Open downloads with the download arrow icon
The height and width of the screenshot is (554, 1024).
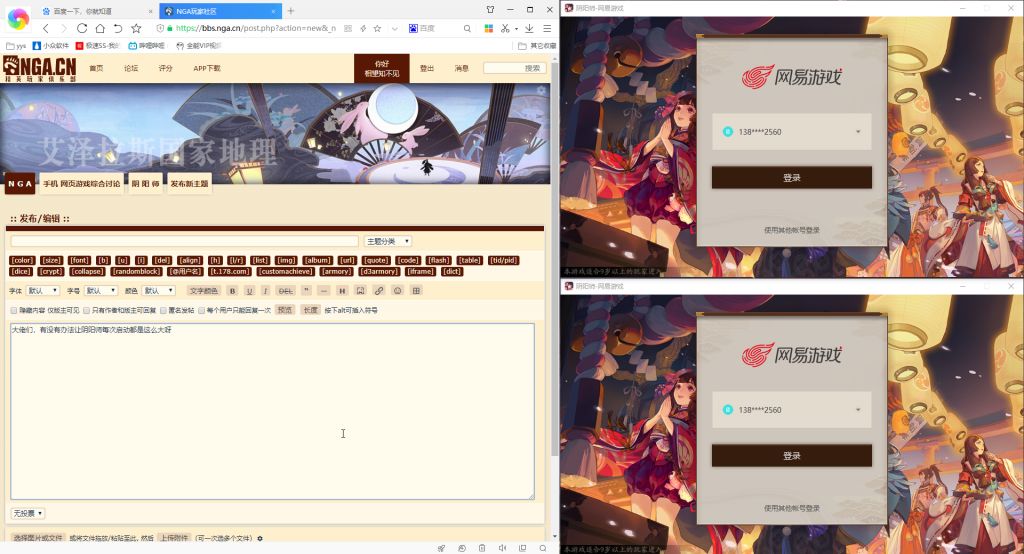click(529, 29)
